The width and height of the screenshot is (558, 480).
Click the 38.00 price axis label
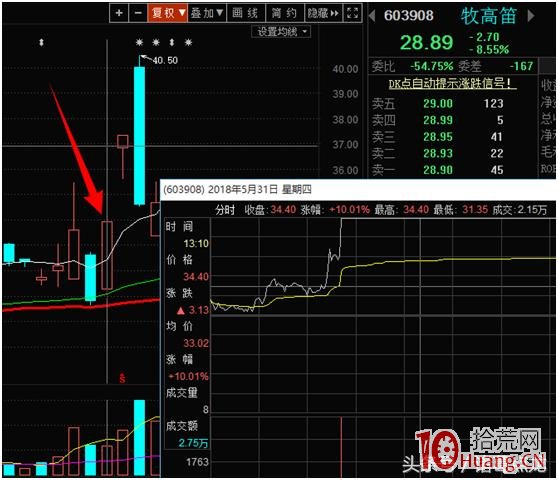[x=345, y=120]
